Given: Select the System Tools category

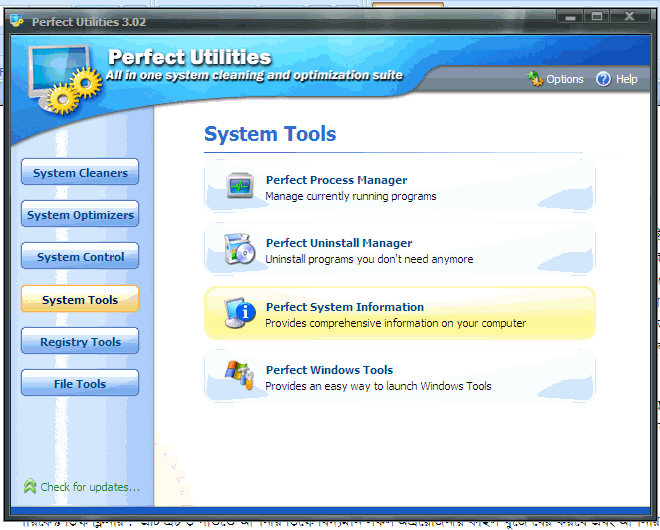Looking at the screenshot, I should 80,299.
